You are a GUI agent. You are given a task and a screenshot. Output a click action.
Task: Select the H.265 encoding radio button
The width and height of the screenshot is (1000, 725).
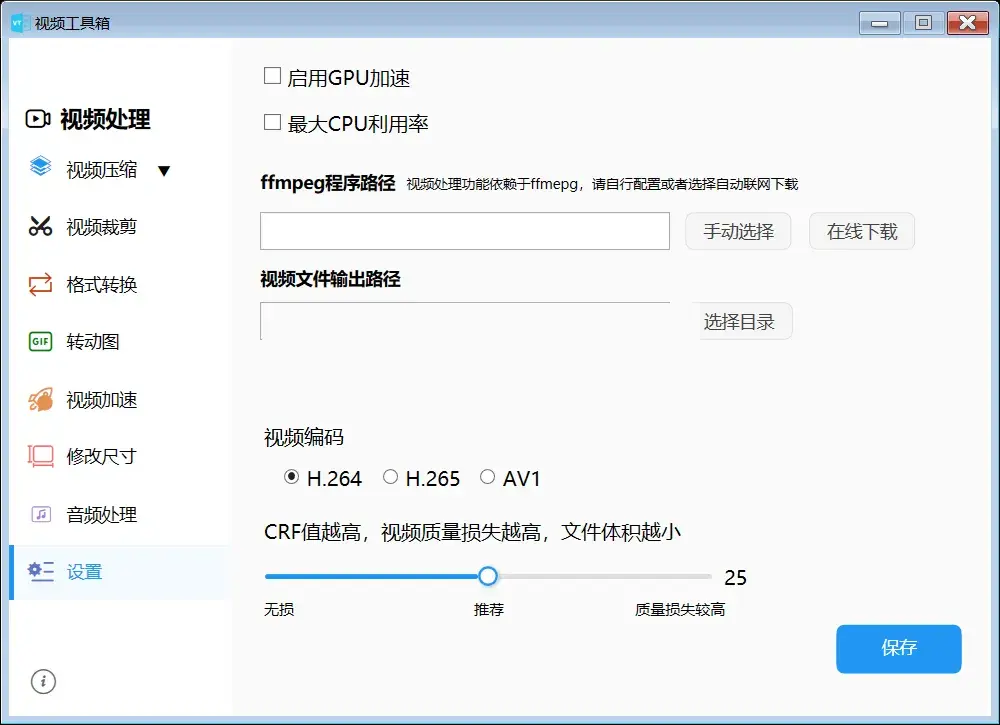[x=390, y=477]
